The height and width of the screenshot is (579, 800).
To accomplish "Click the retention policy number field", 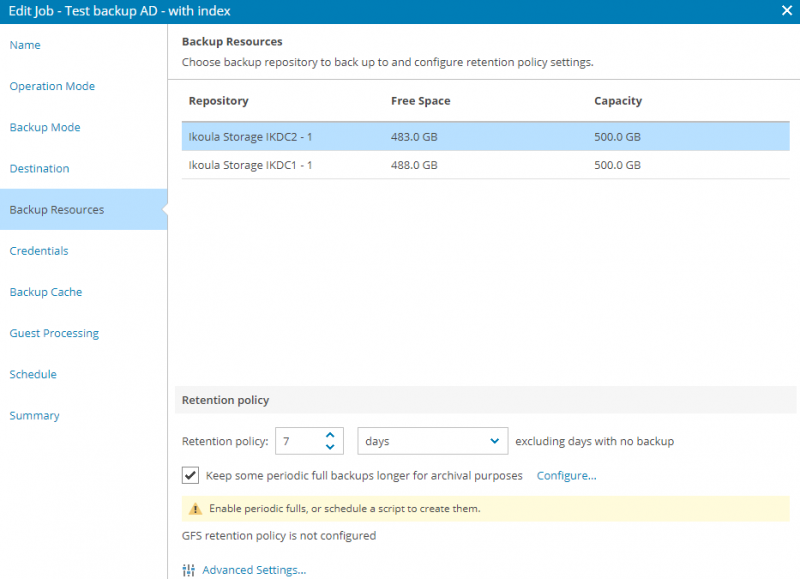I will tap(300, 441).
